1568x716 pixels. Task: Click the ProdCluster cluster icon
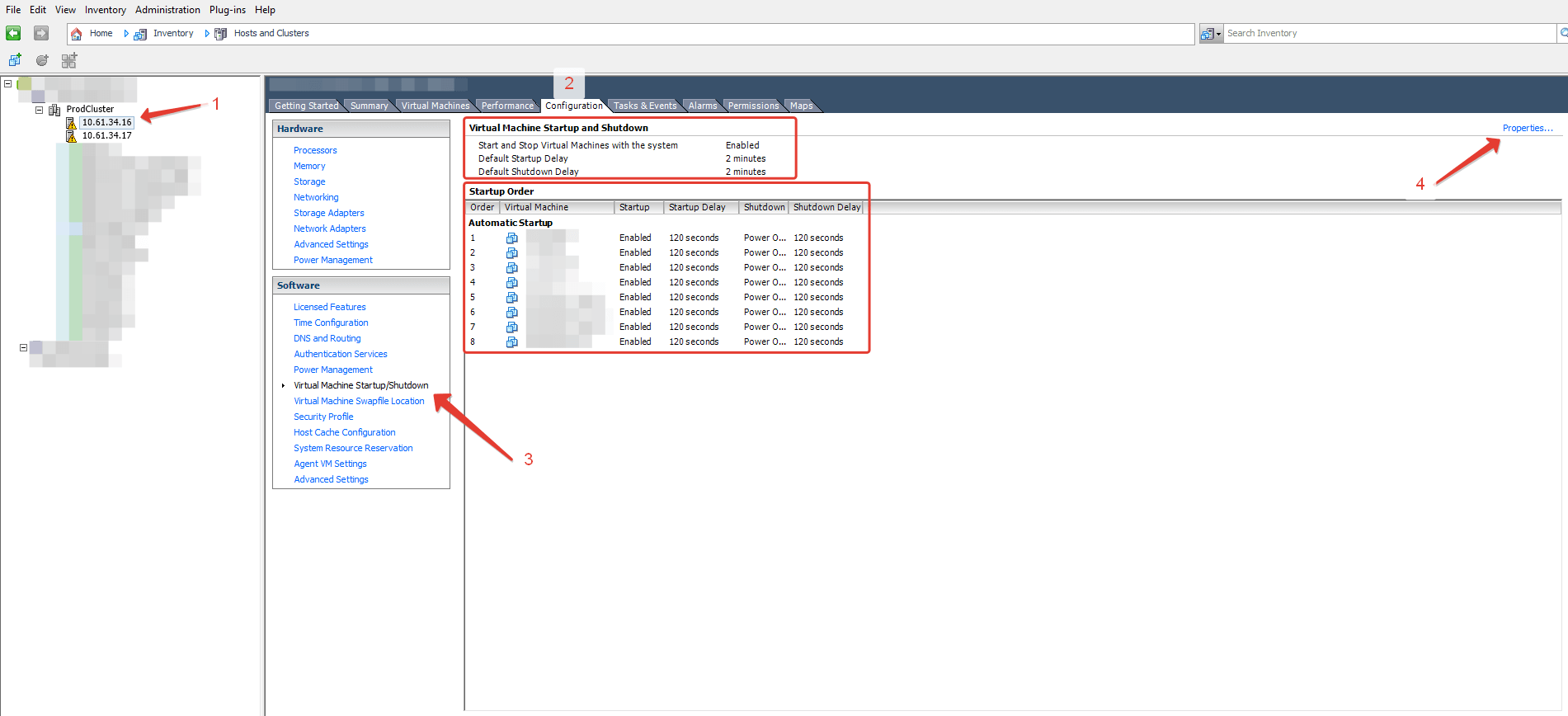pyautogui.click(x=54, y=110)
